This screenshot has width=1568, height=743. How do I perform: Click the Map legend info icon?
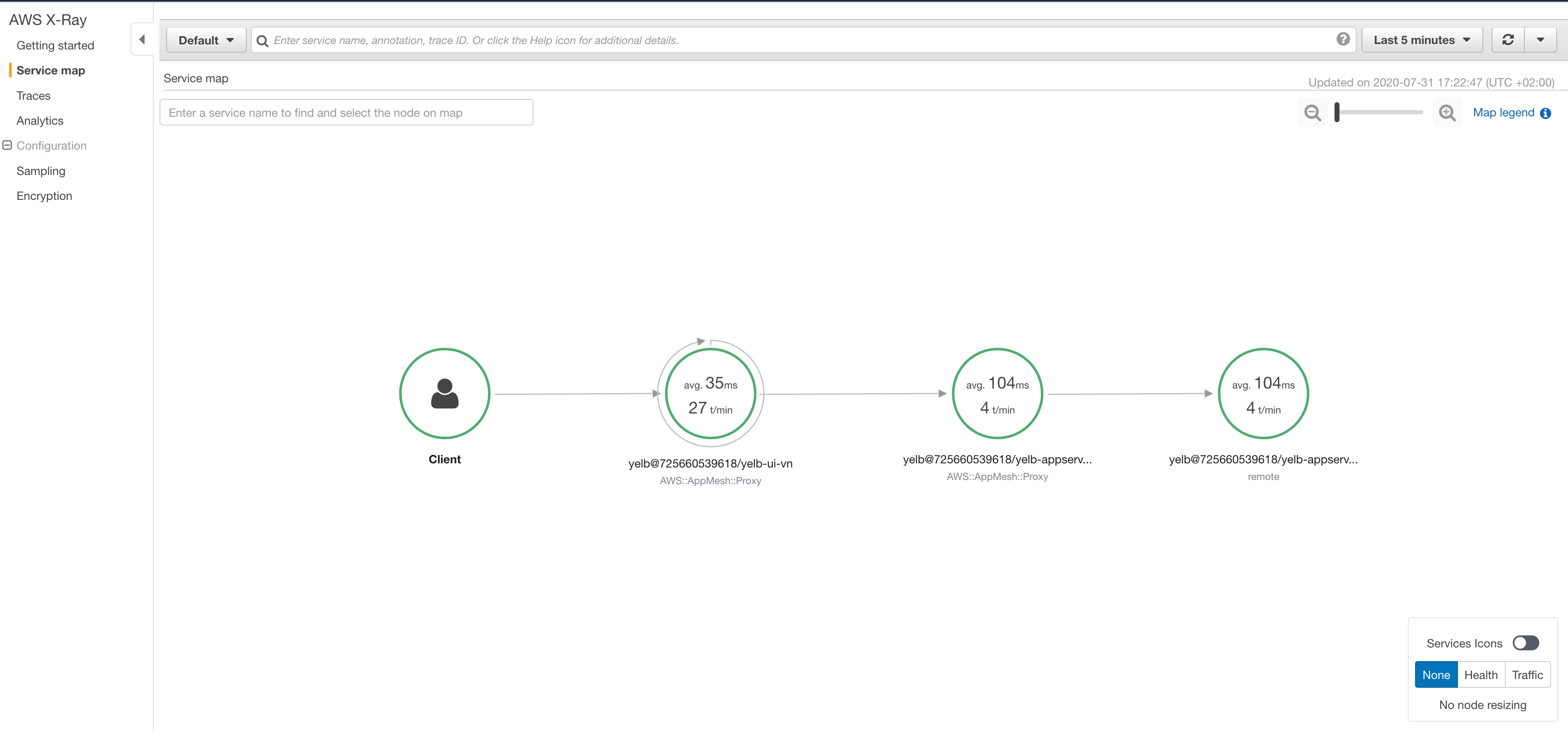coord(1547,113)
